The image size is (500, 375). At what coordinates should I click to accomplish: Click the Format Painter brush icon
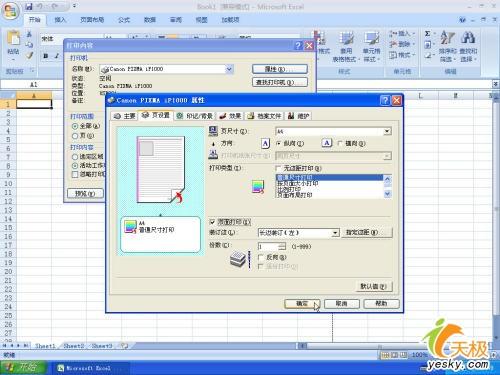(x=29, y=55)
